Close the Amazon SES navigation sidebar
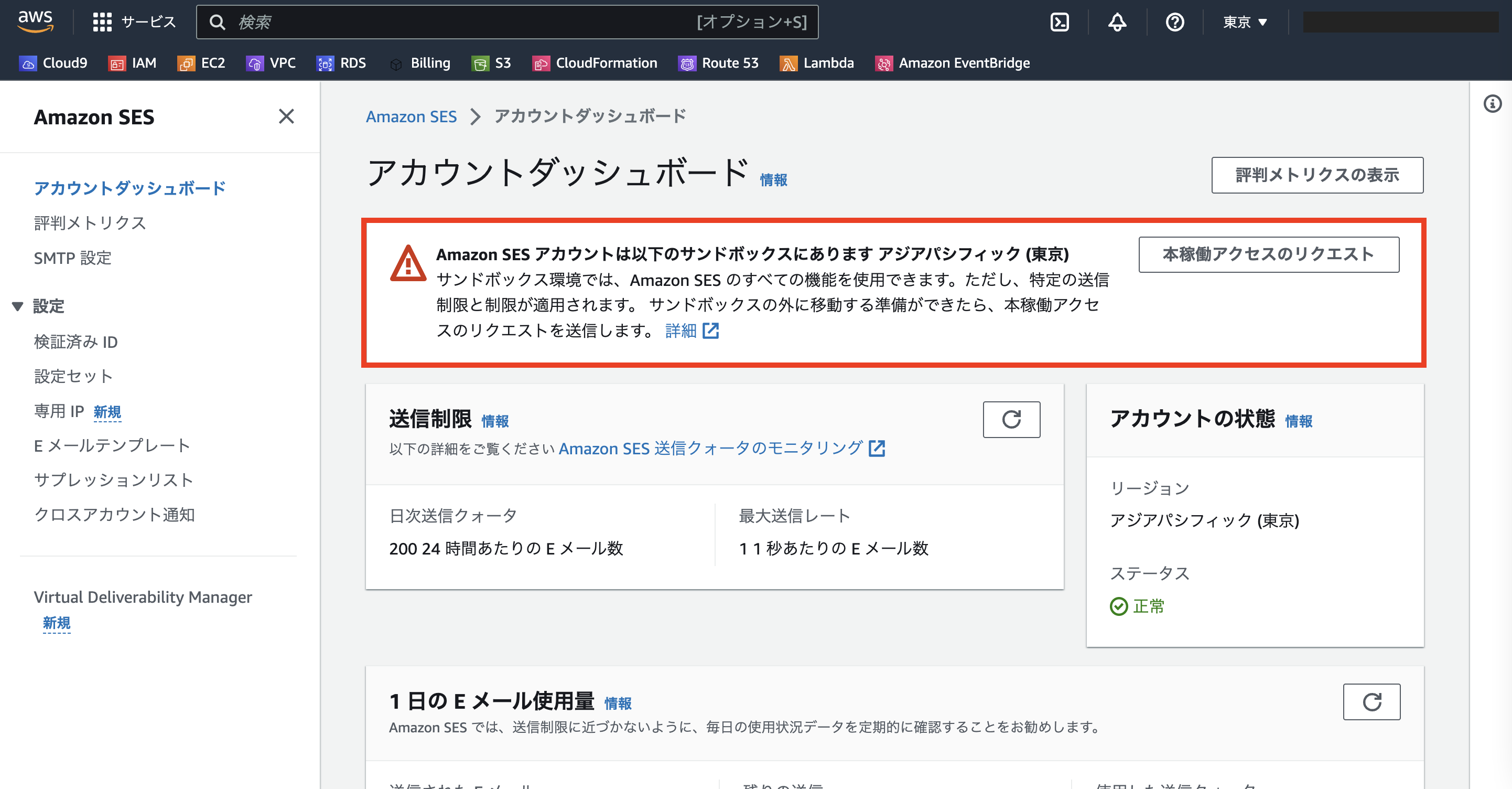The height and width of the screenshot is (789, 1512). [x=286, y=116]
